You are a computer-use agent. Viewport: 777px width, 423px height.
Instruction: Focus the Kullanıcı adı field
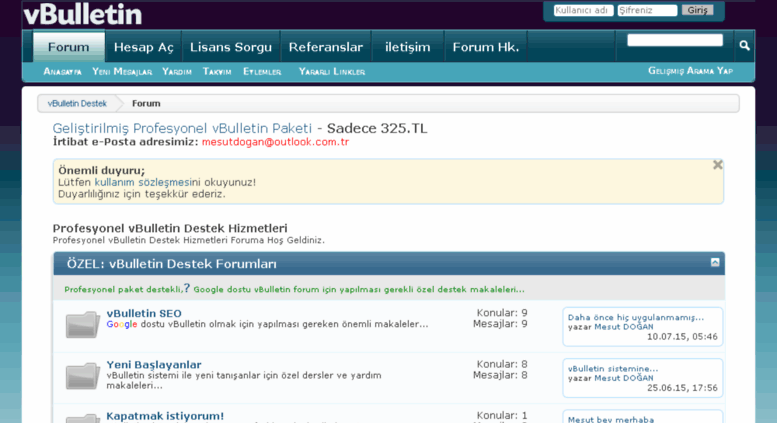[x=583, y=10]
